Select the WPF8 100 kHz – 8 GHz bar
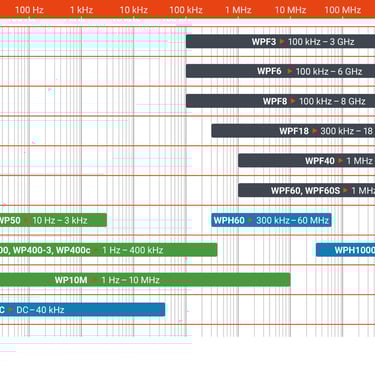Image resolution: width=375 pixels, height=366 pixels. (x=280, y=101)
